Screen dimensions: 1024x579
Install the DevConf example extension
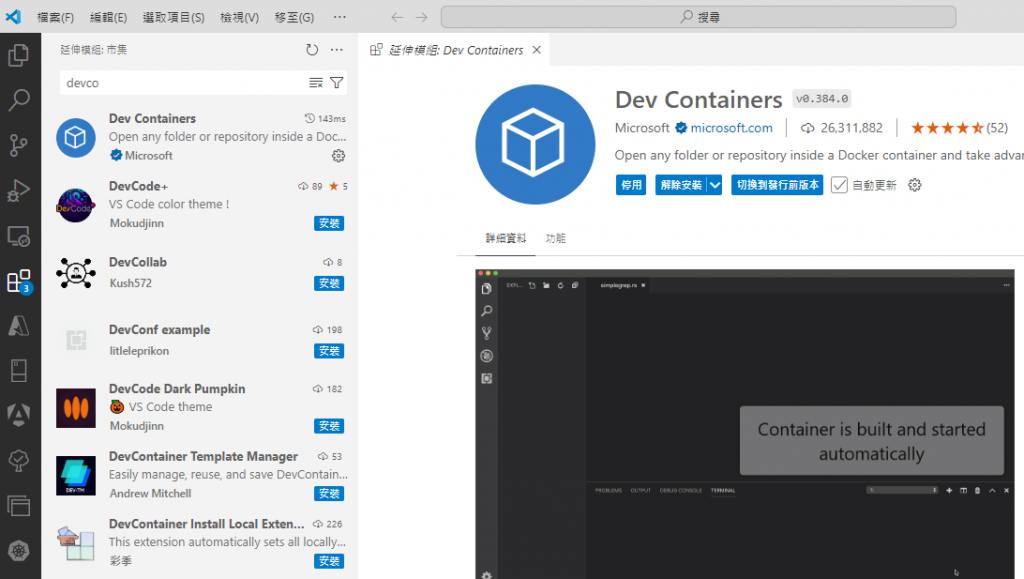[329, 351]
